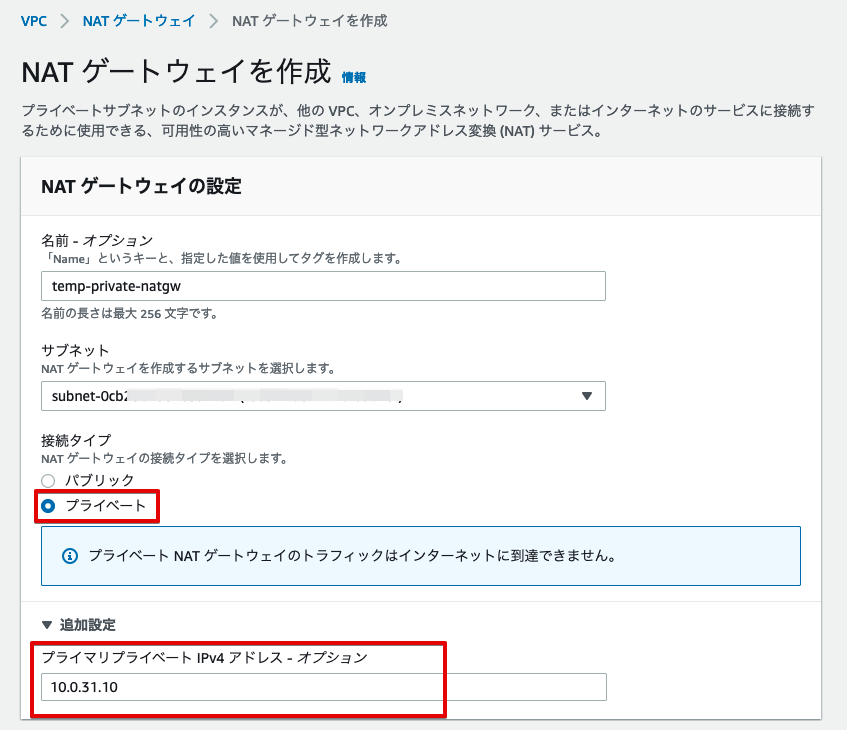Screen dimensions: 847x730
Task: Click the 名前の長さは最大 256 文字です hint text
Action: point(129,313)
